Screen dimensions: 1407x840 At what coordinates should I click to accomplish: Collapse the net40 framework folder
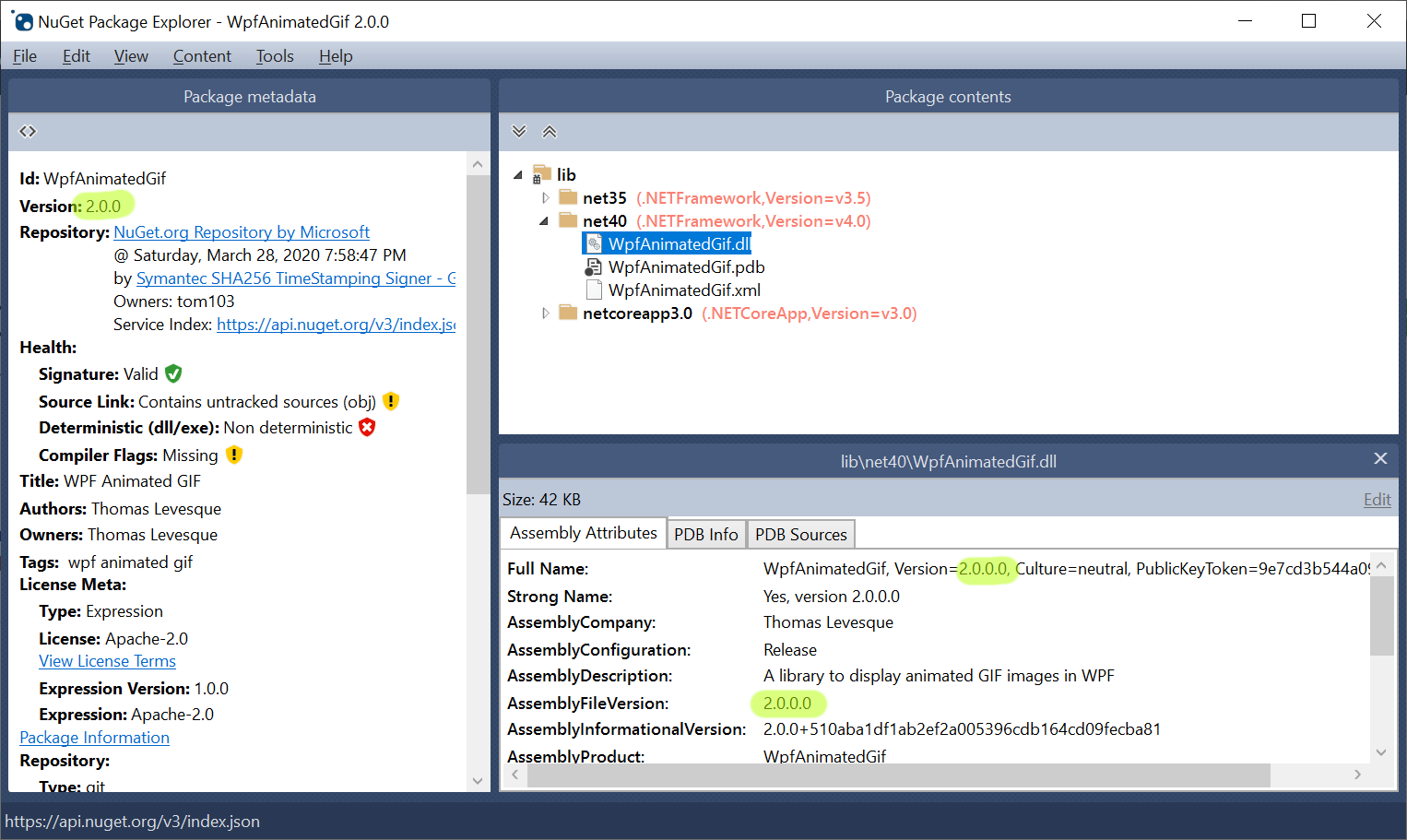point(546,220)
